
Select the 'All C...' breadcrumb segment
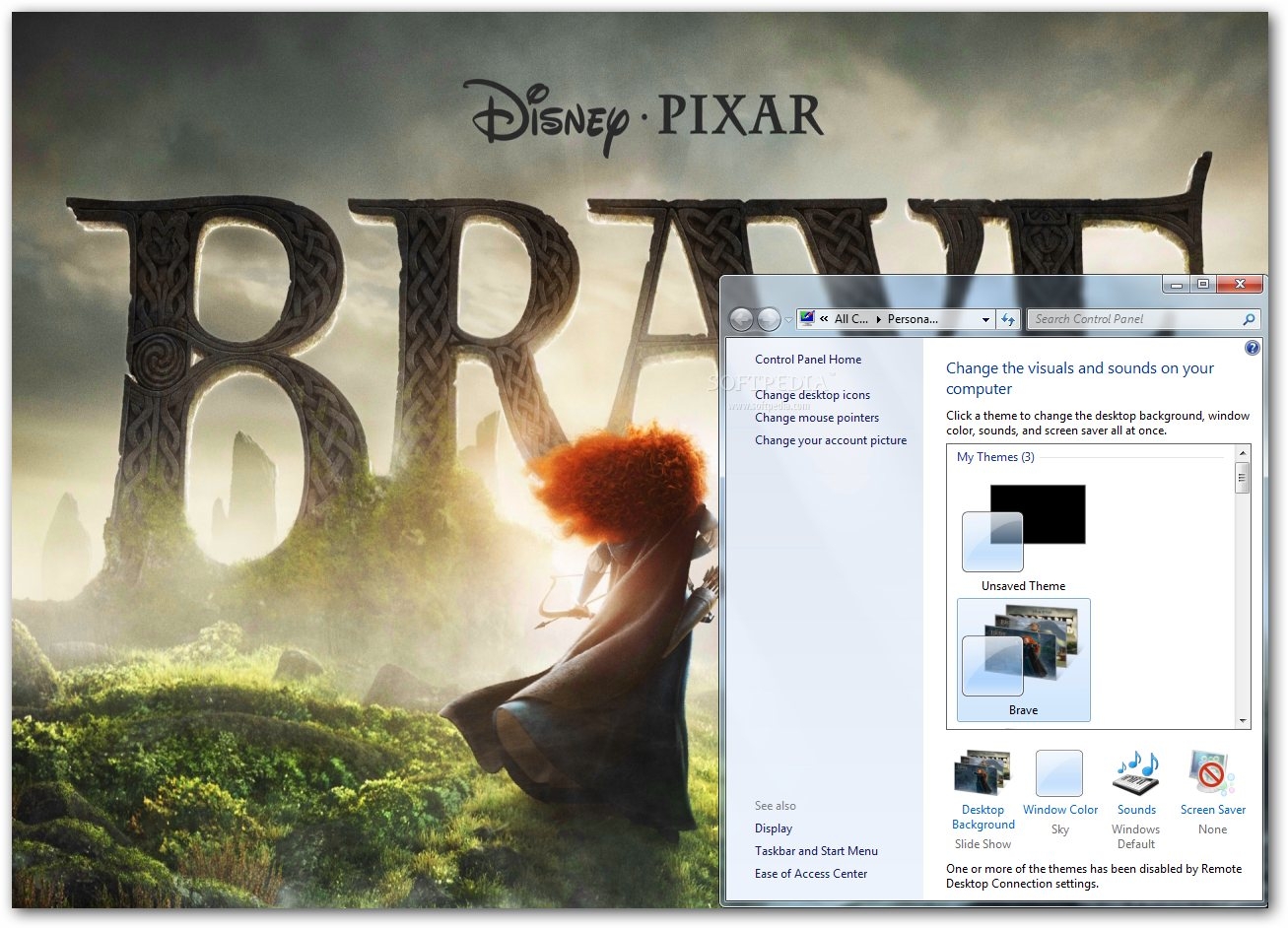coord(850,319)
